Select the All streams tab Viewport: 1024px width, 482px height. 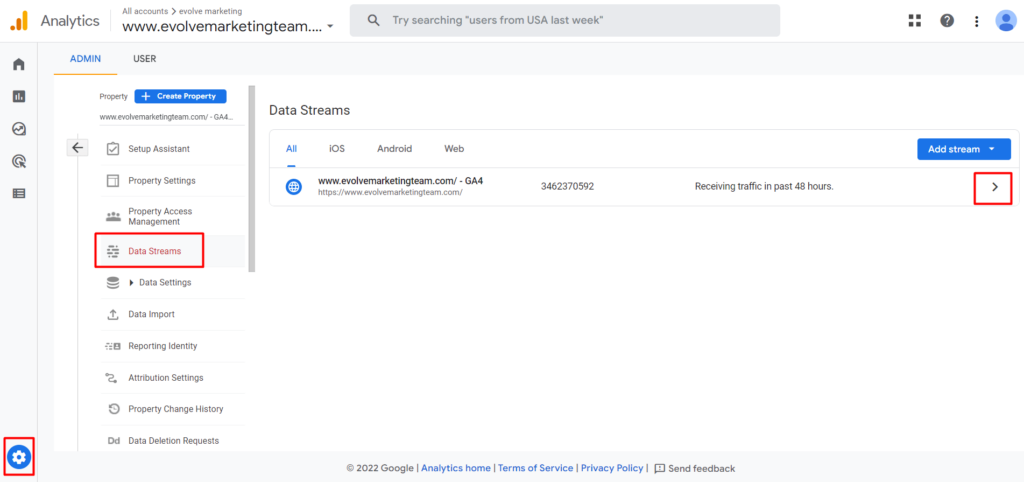pos(291,149)
